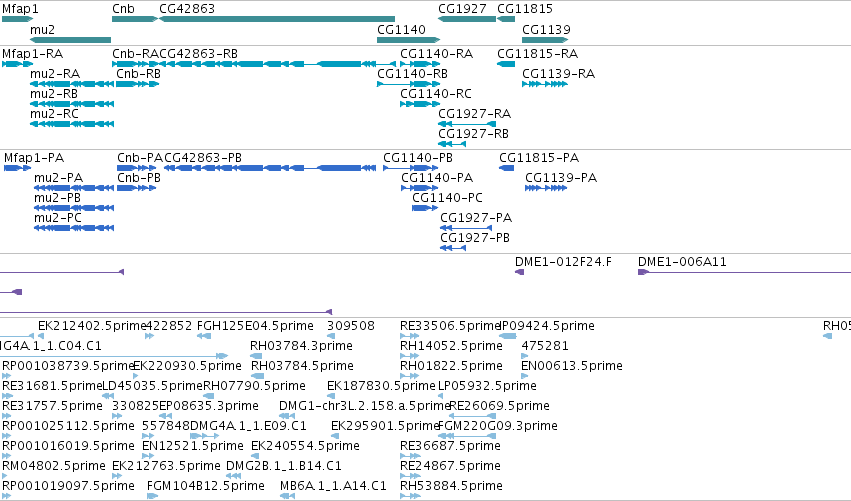851x501 pixels.
Task: Select transcript CG1140-RC
Action: 420,104
